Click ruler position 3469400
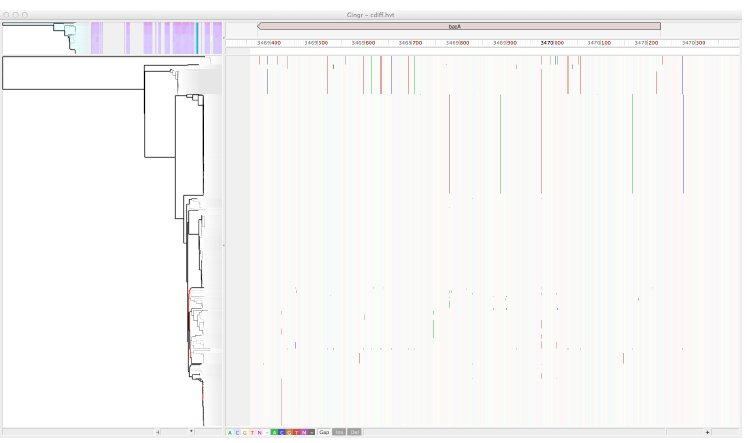 click(x=269, y=43)
